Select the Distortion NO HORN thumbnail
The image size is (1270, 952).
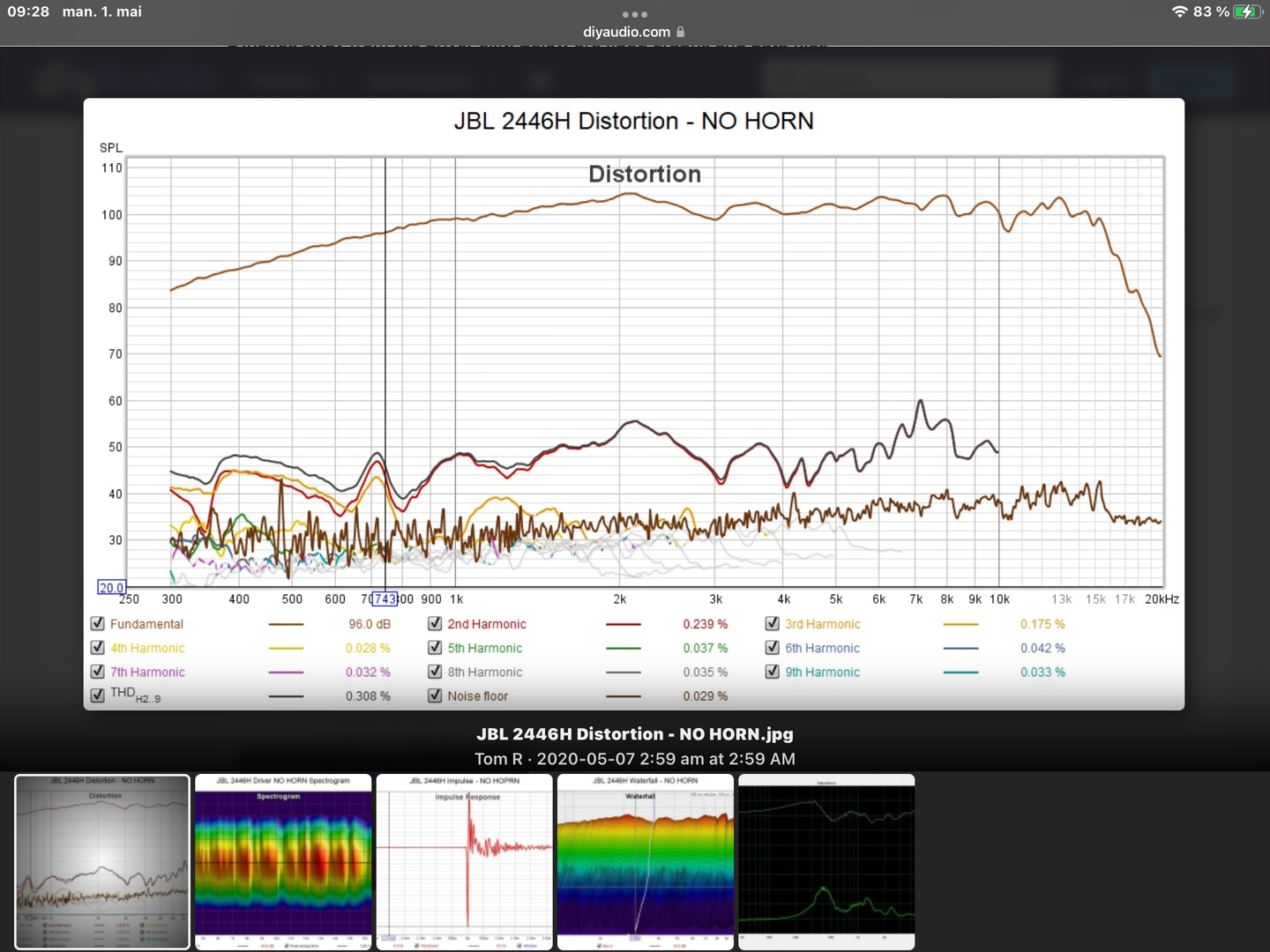102,862
